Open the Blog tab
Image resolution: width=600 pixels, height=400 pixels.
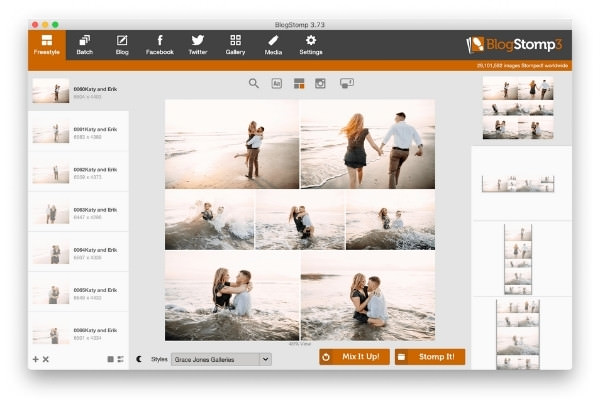coord(122,45)
